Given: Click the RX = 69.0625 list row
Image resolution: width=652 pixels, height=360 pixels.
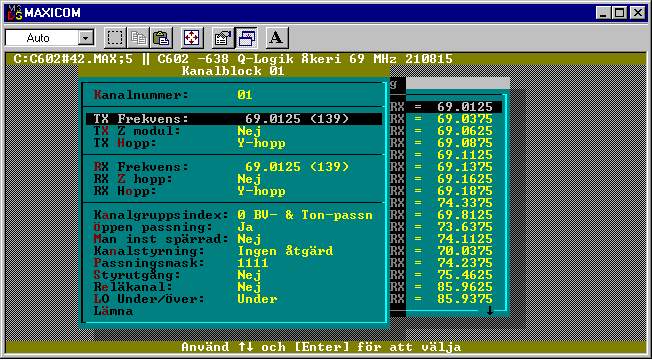Looking at the screenshot, I should [446, 131].
